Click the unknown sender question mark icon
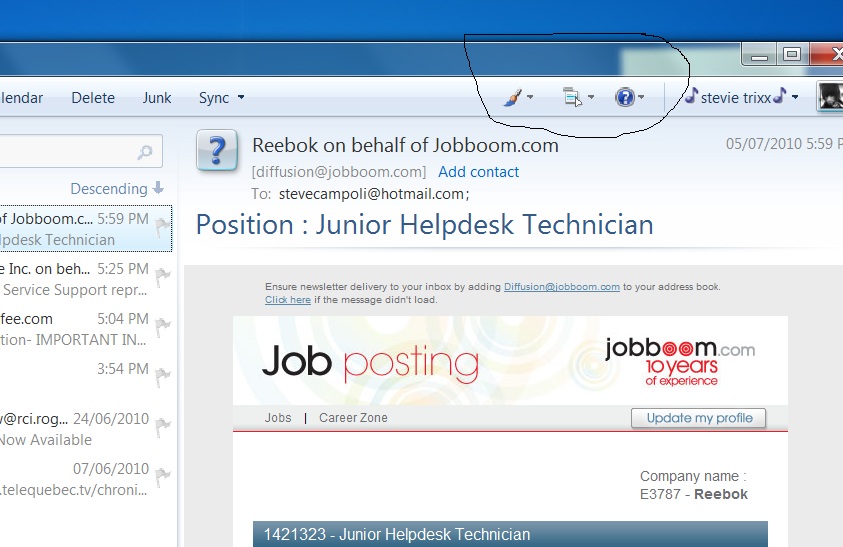The image size is (843, 547). point(217,150)
